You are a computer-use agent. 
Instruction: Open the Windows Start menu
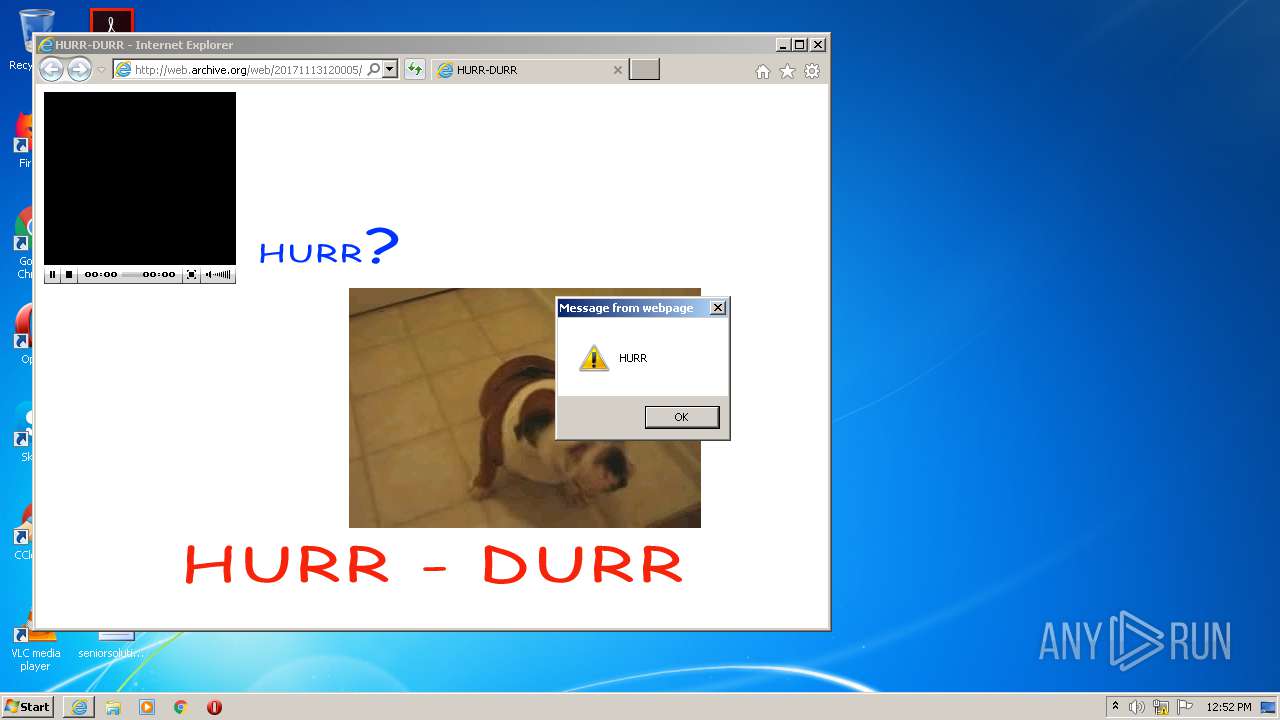click(28, 706)
